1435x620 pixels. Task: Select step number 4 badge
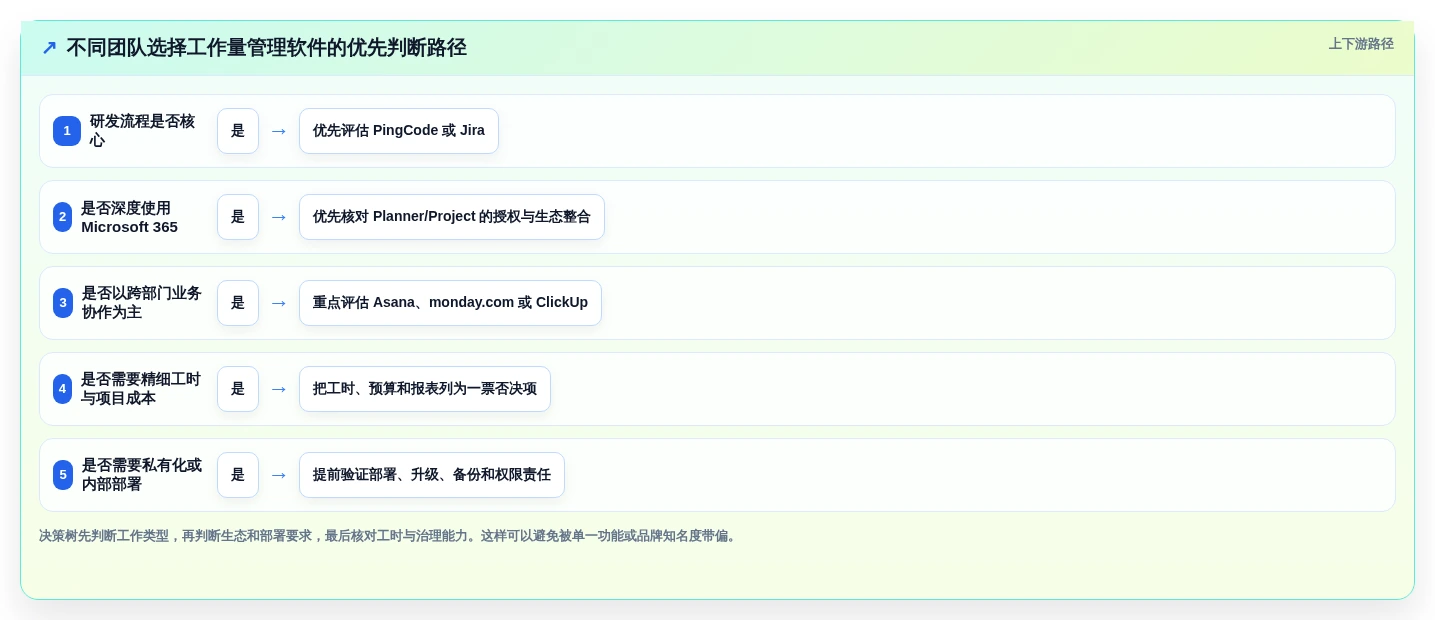pyautogui.click(x=63, y=389)
